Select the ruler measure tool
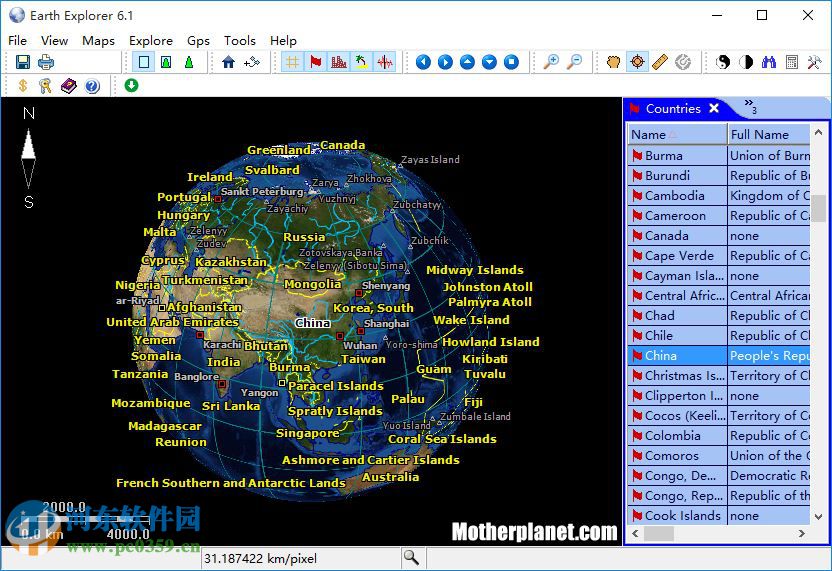Screen dimensions: 832x571 [659, 62]
